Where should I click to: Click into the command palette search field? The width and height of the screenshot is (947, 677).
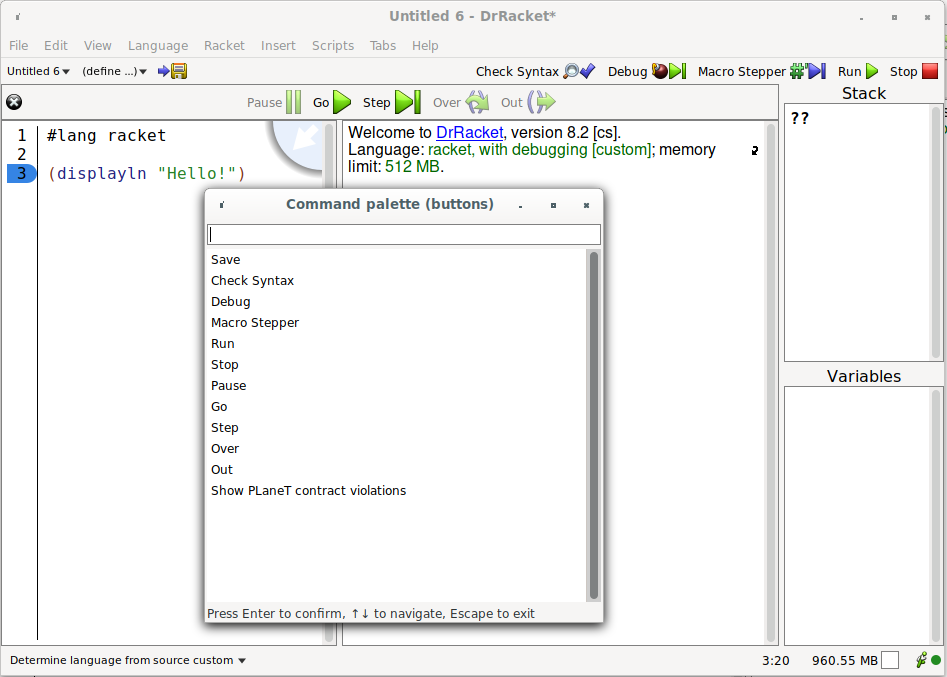click(x=403, y=235)
